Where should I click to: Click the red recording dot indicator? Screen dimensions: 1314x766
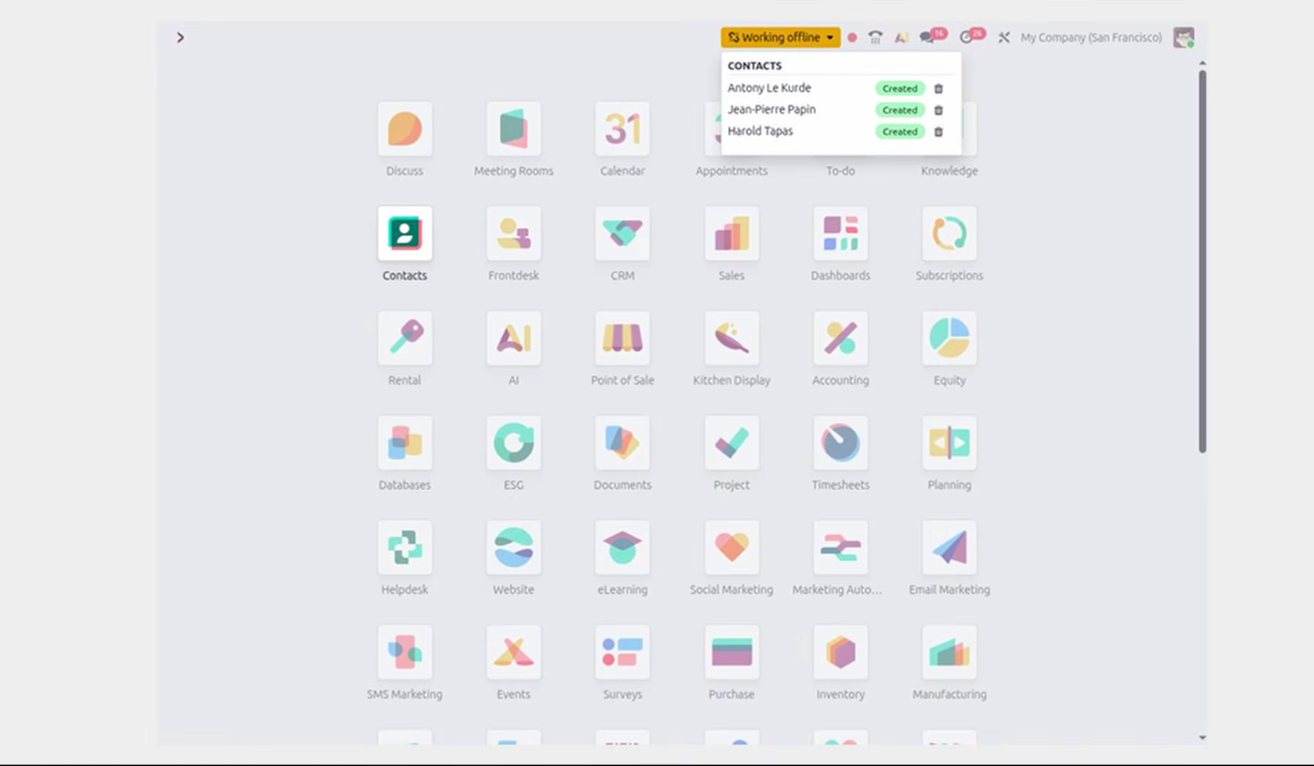(x=852, y=38)
